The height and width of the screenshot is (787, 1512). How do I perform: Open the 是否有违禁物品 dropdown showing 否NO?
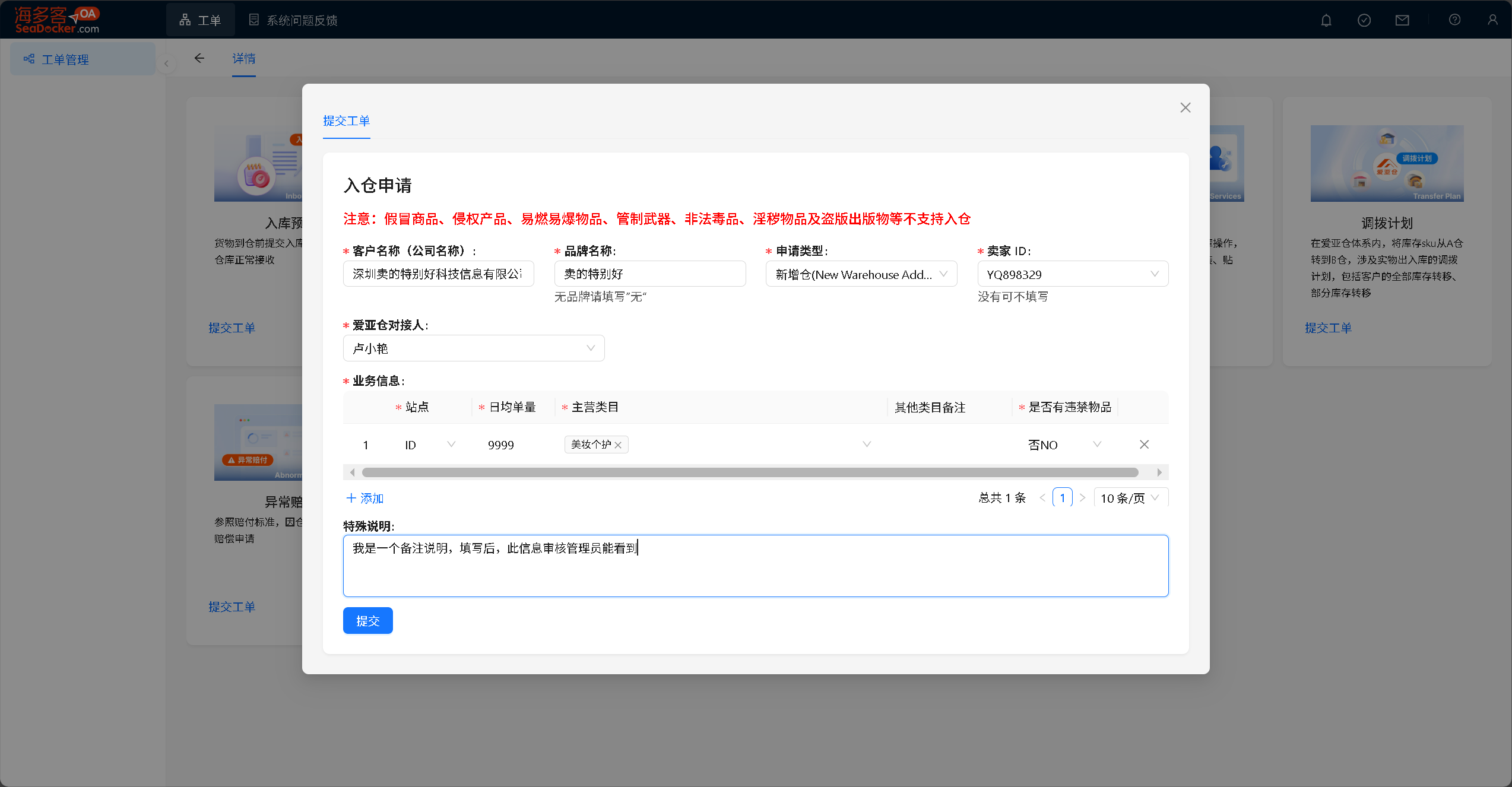(x=1064, y=445)
